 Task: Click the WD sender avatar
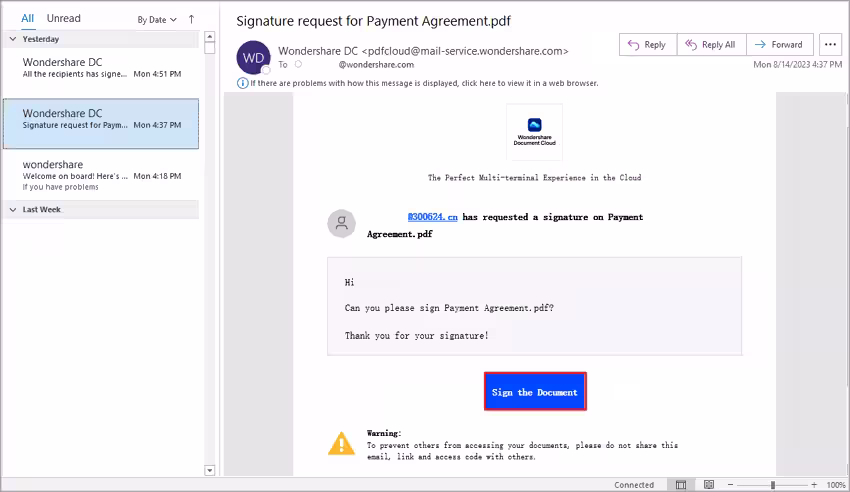253,57
